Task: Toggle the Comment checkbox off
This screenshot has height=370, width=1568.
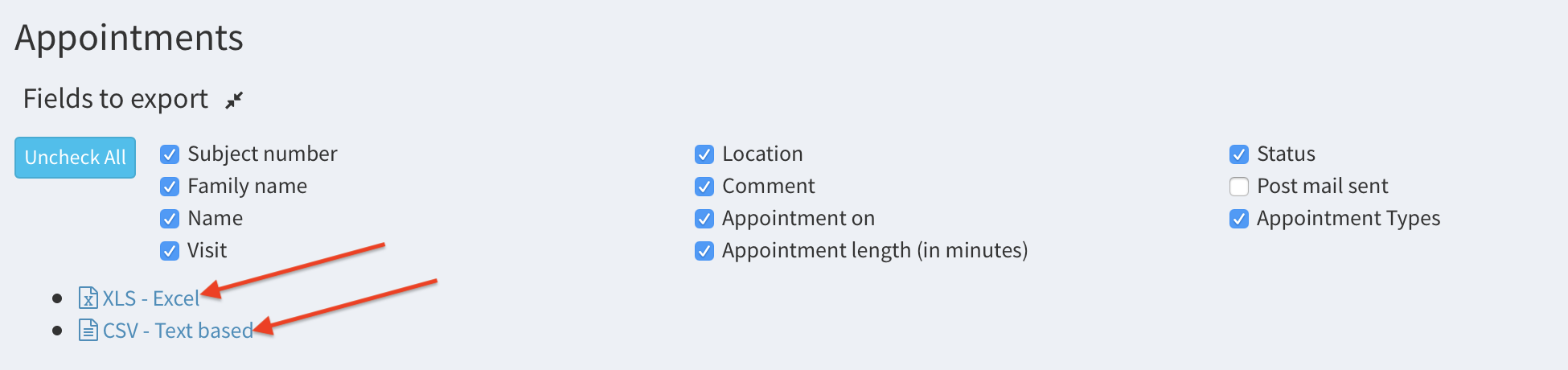Action: [704, 187]
